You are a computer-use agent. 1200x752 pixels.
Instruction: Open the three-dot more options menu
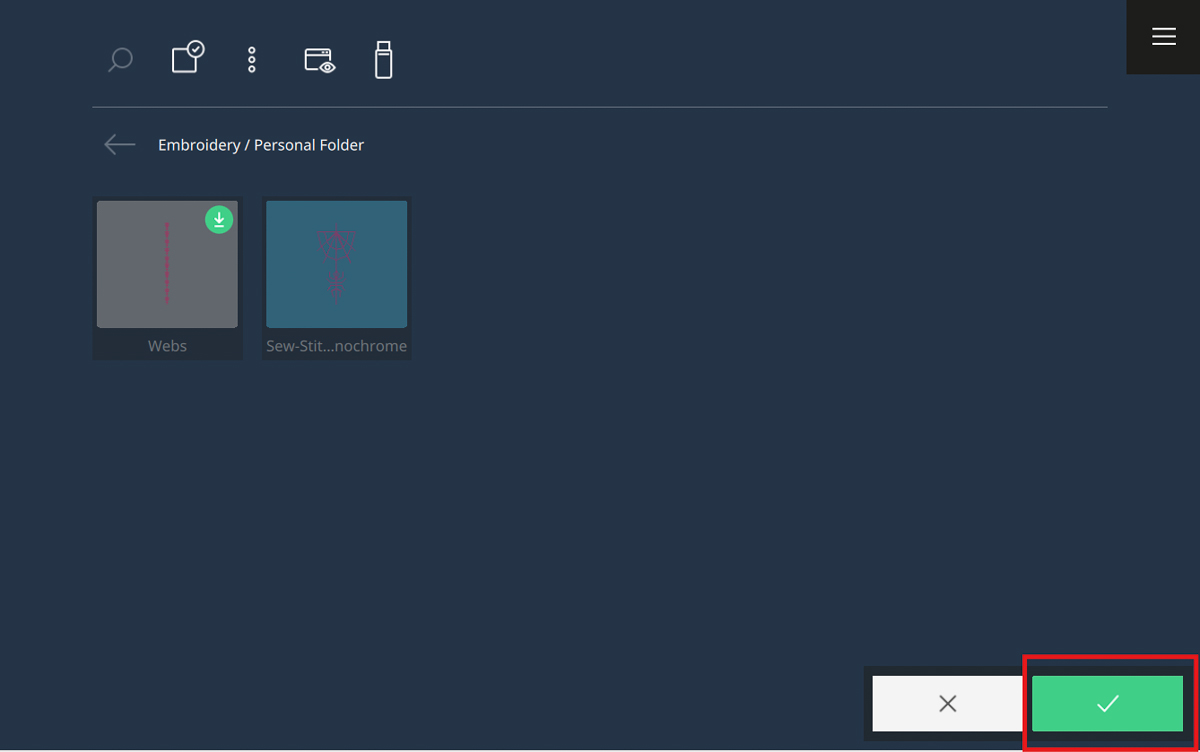click(252, 60)
